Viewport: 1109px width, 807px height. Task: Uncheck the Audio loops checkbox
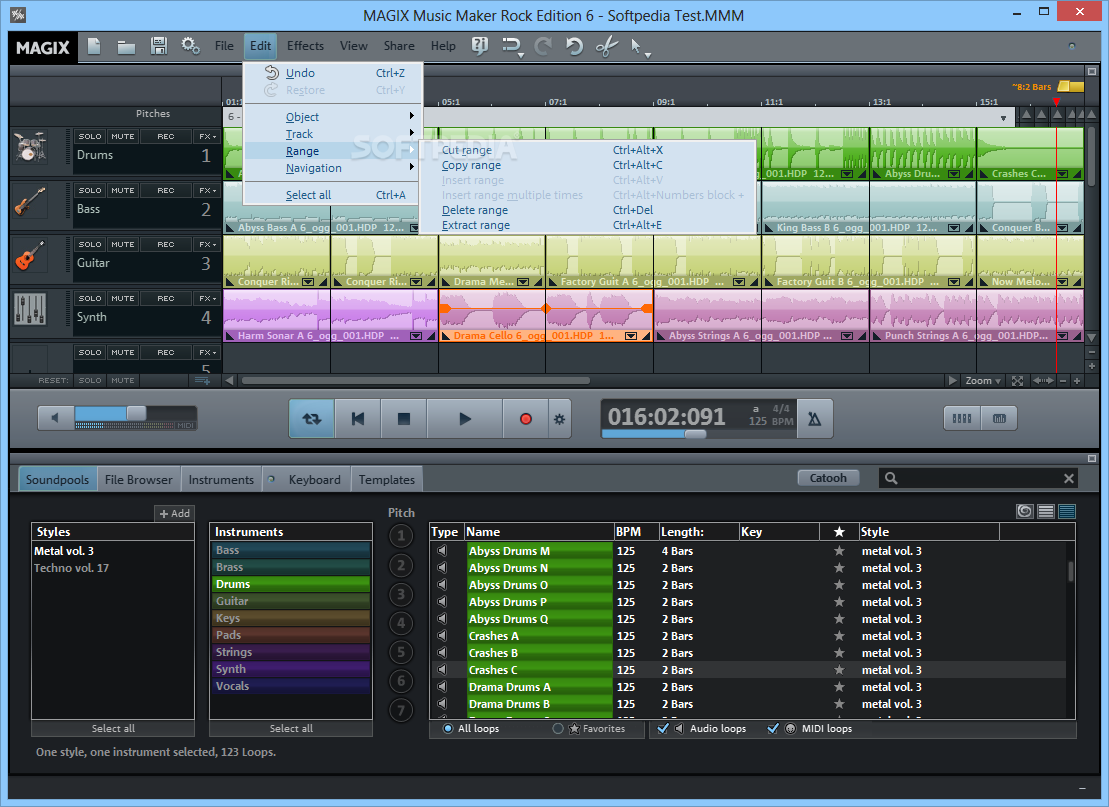pyautogui.click(x=663, y=728)
